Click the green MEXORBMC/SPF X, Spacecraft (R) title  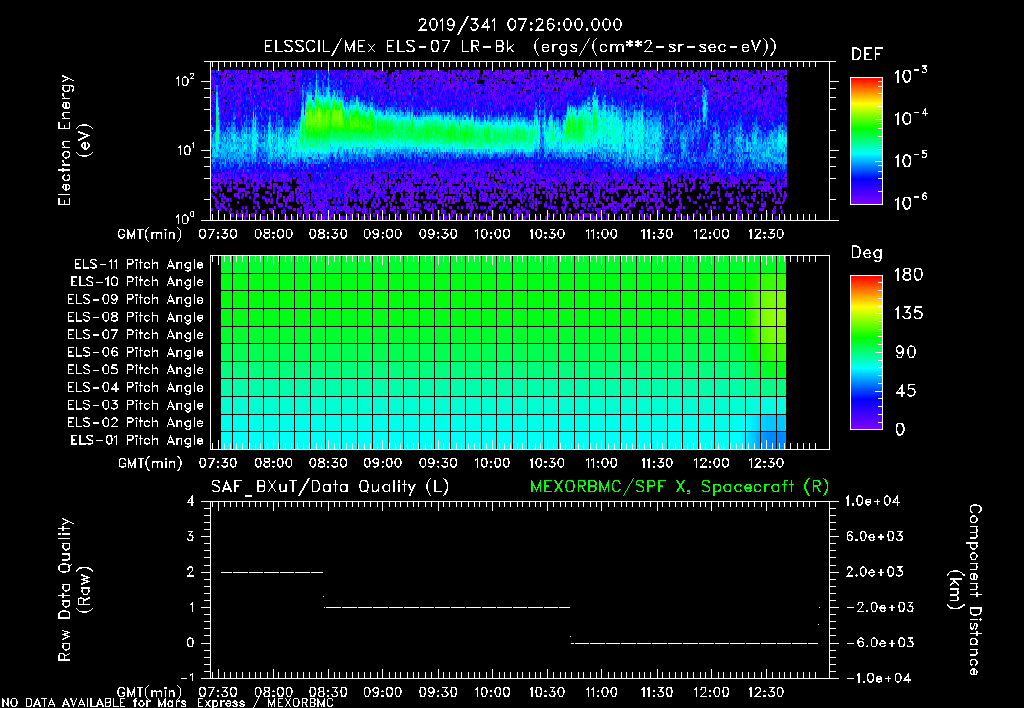tap(679, 487)
